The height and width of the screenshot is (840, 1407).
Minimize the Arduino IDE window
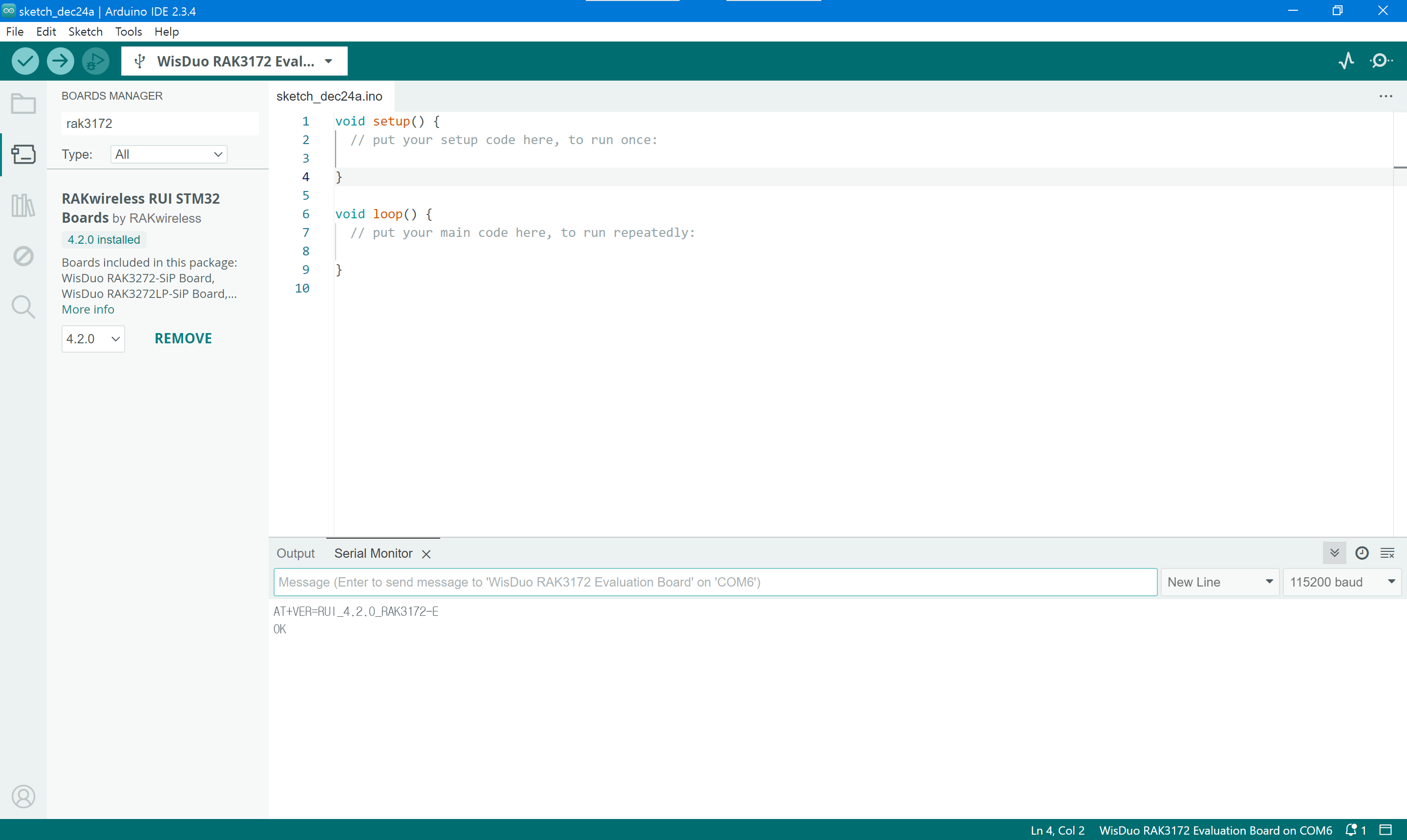pos(1293,11)
